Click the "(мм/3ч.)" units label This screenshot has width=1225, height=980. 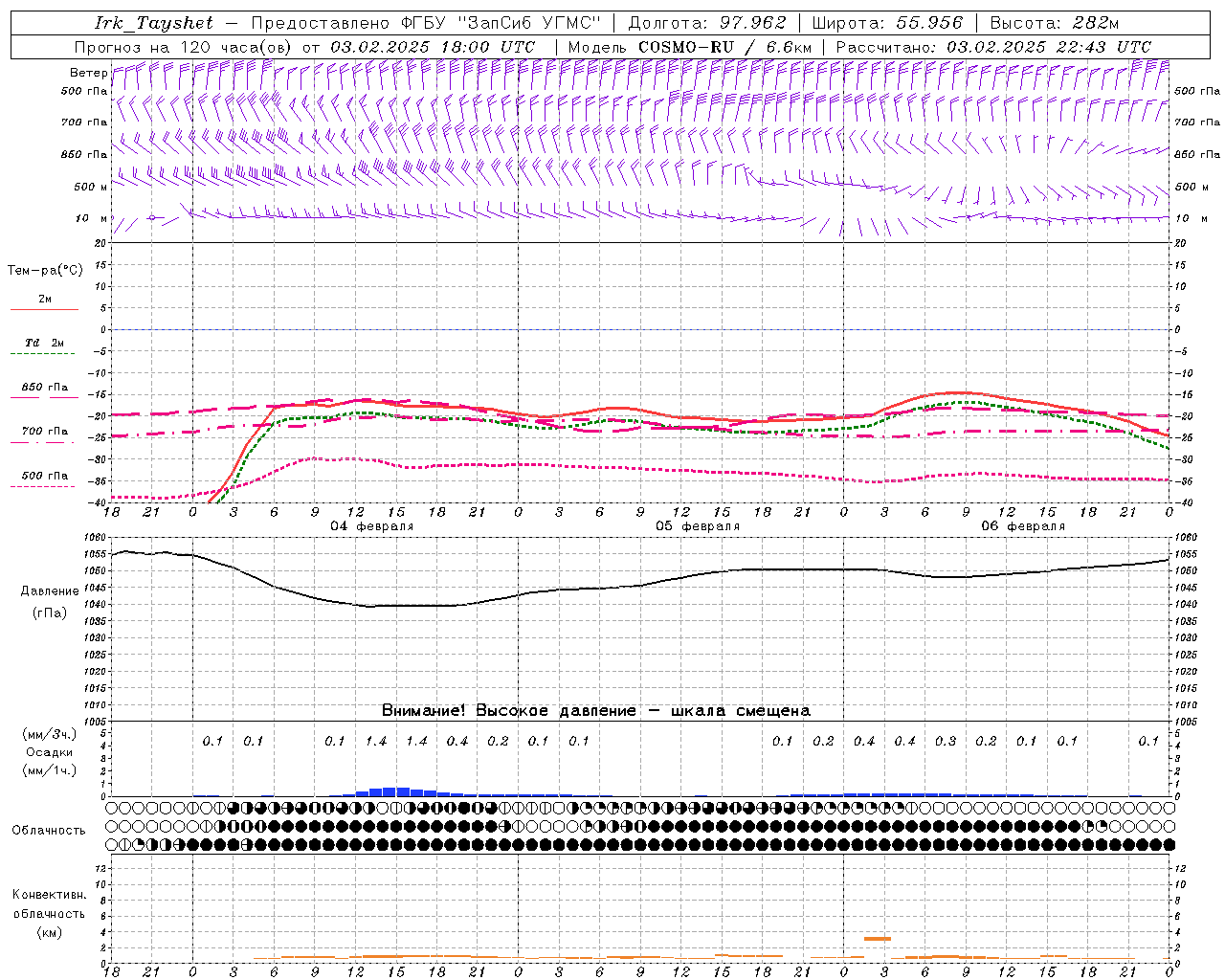click(50, 734)
